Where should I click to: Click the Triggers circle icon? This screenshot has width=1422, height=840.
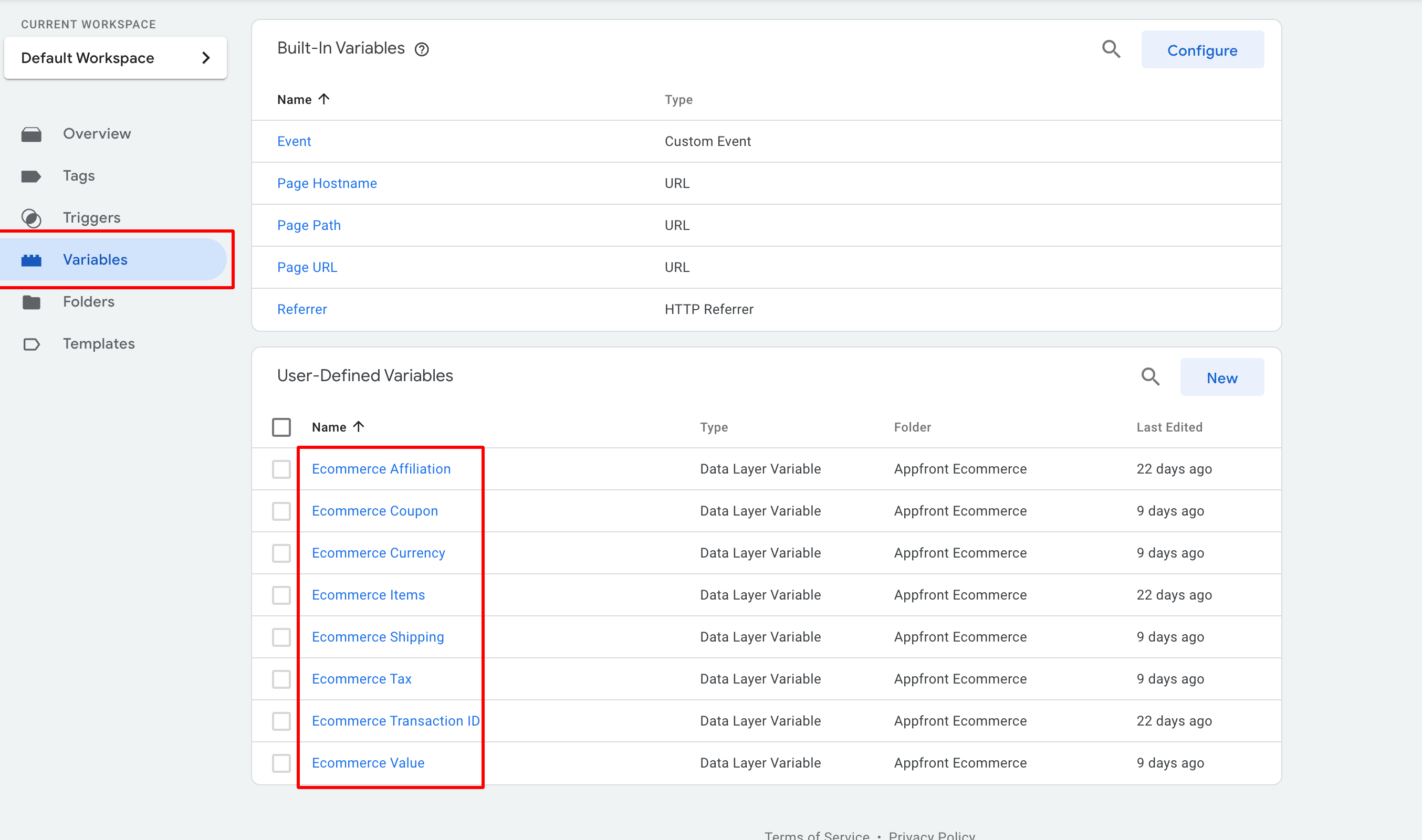[31, 218]
